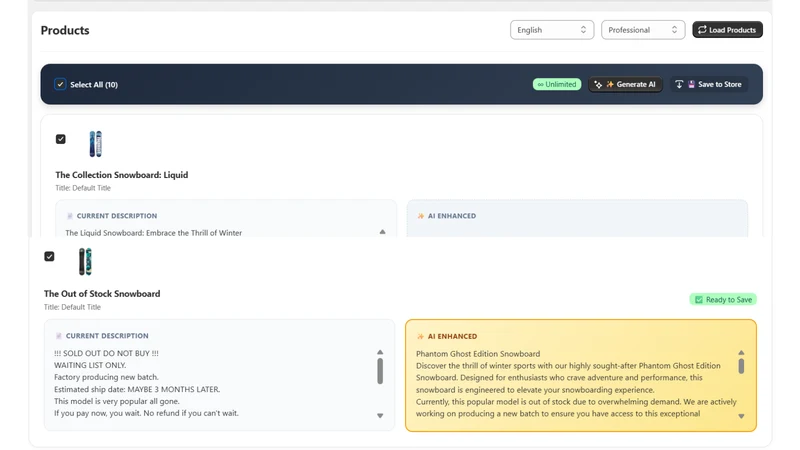Viewport: 800px width, 450px height.
Task: Click the Ready to Save badge
Action: coord(723,299)
